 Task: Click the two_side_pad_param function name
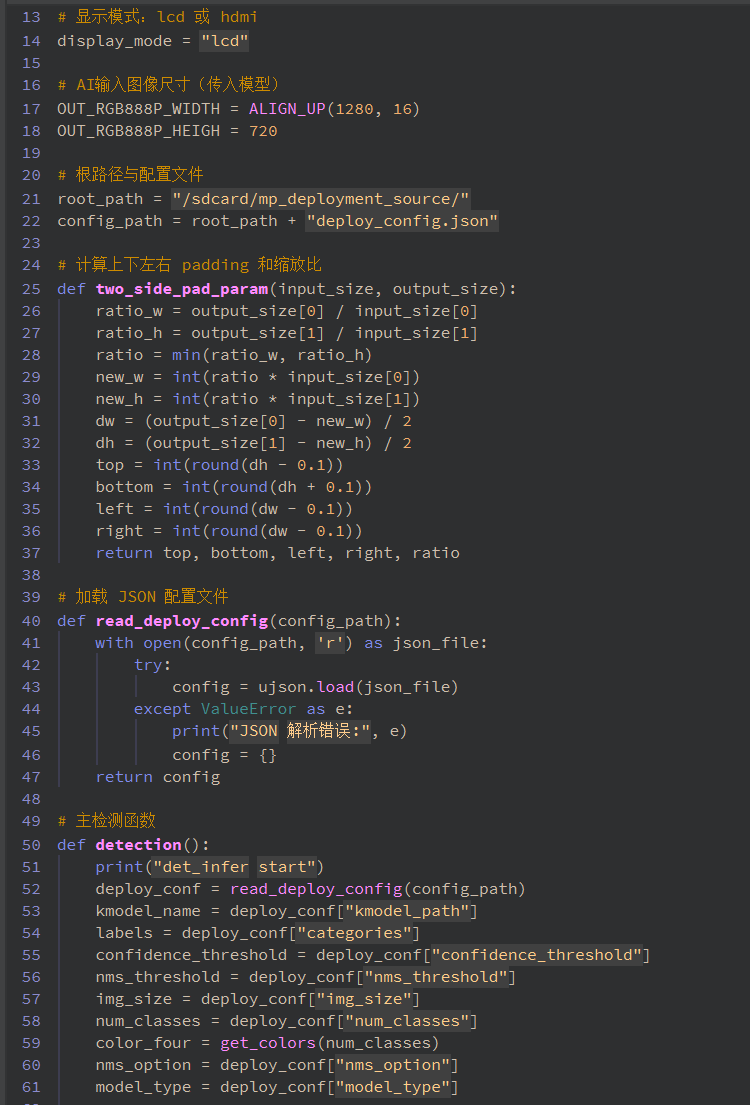pos(182,289)
